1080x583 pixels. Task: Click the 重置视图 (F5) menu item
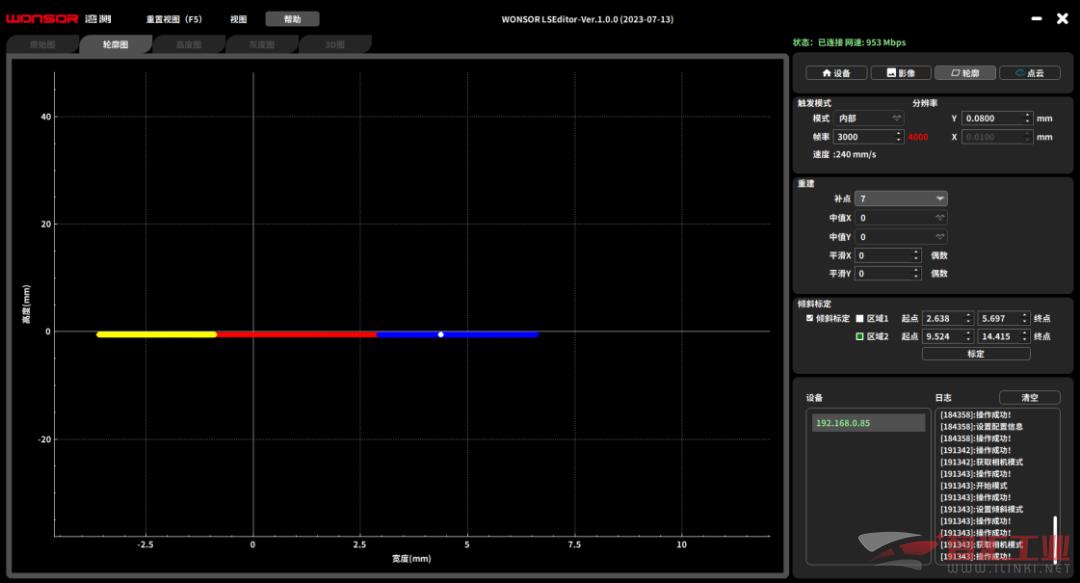pos(174,19)
